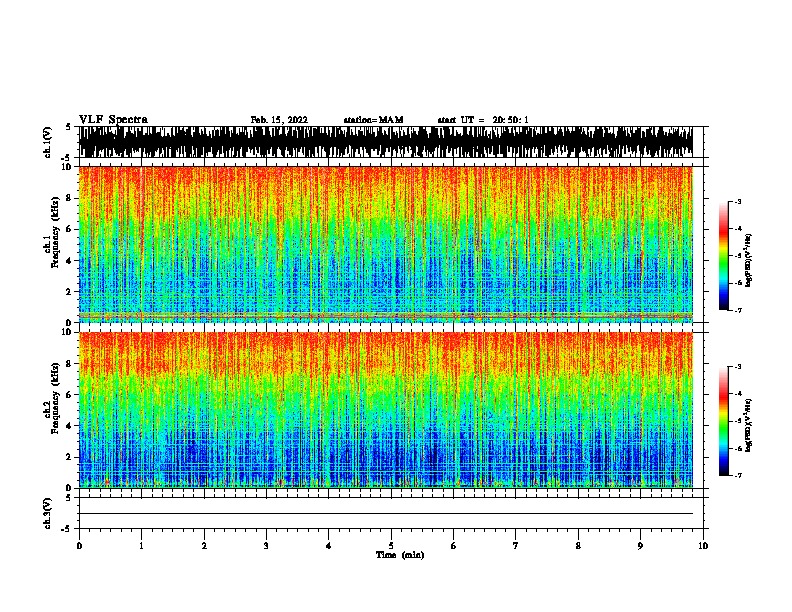Click the "-7" label on ch.2 color bar
Image resolution: width=792 pixels, height=612 pixels.
(x=737, y=476)
